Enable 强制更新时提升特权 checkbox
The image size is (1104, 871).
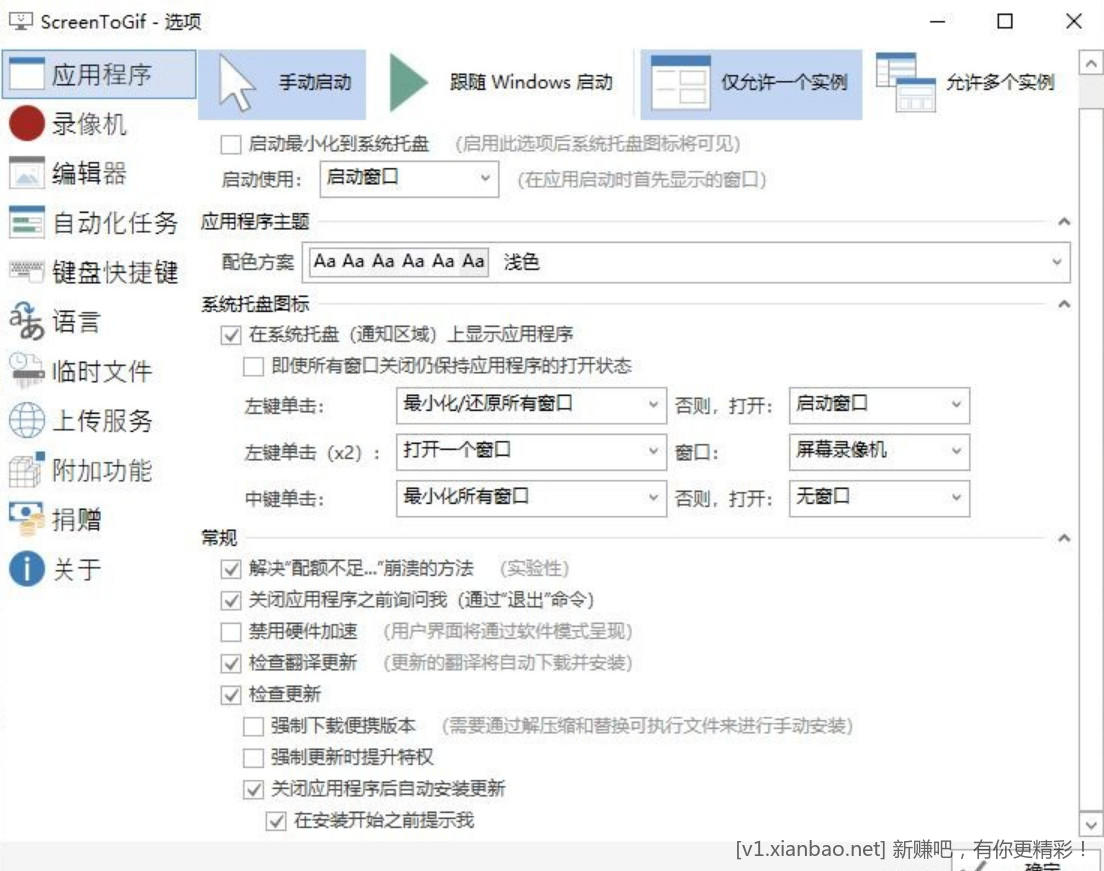click(x=253, y=758)
